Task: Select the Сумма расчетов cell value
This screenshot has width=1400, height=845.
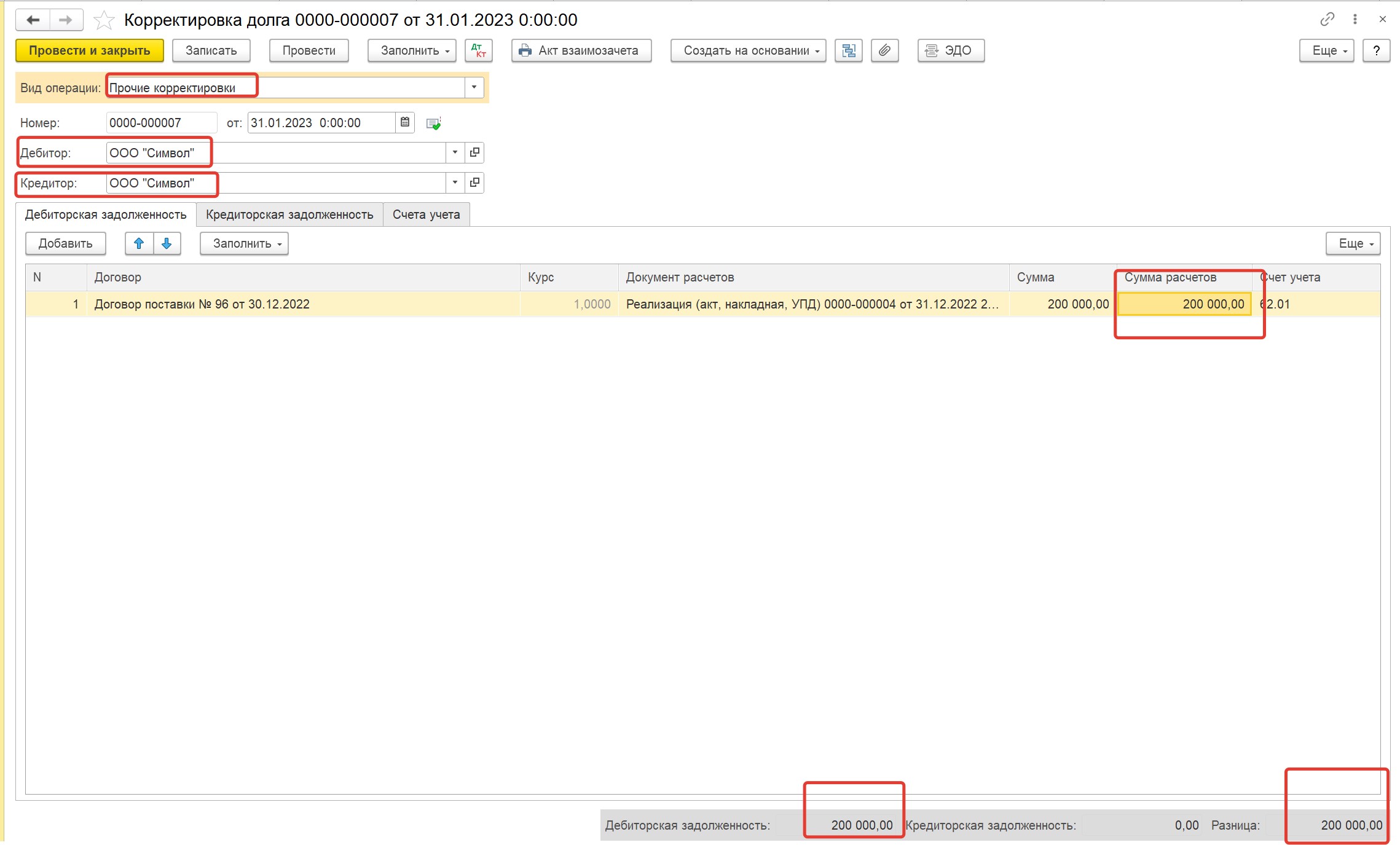Action: click(x=1184, y=304)
